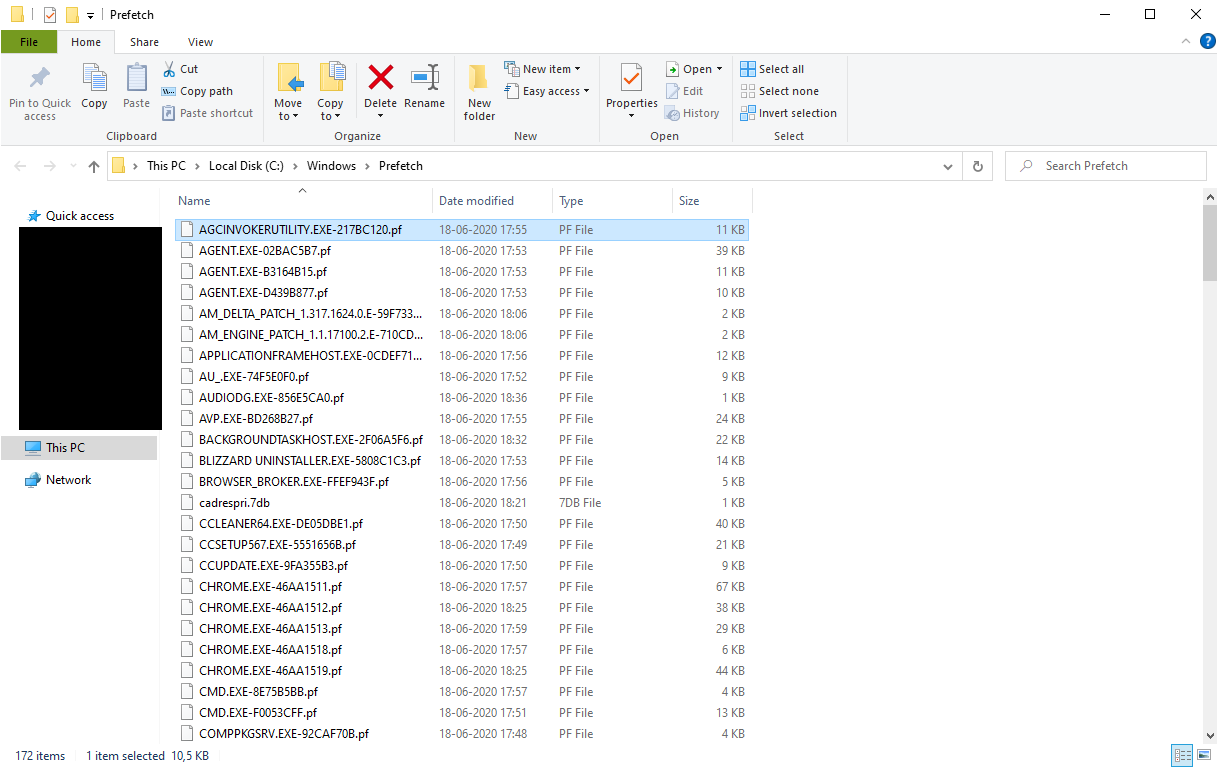The width and height of the screenshot is (1217, 768).
Task: Click the Edit ribbon button
Action: [685, 91]
